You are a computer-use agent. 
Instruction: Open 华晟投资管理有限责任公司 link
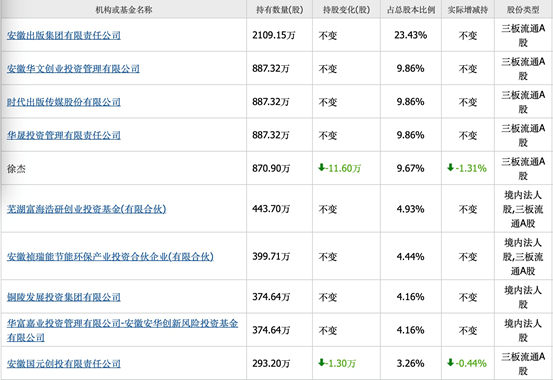coord(64,135)
